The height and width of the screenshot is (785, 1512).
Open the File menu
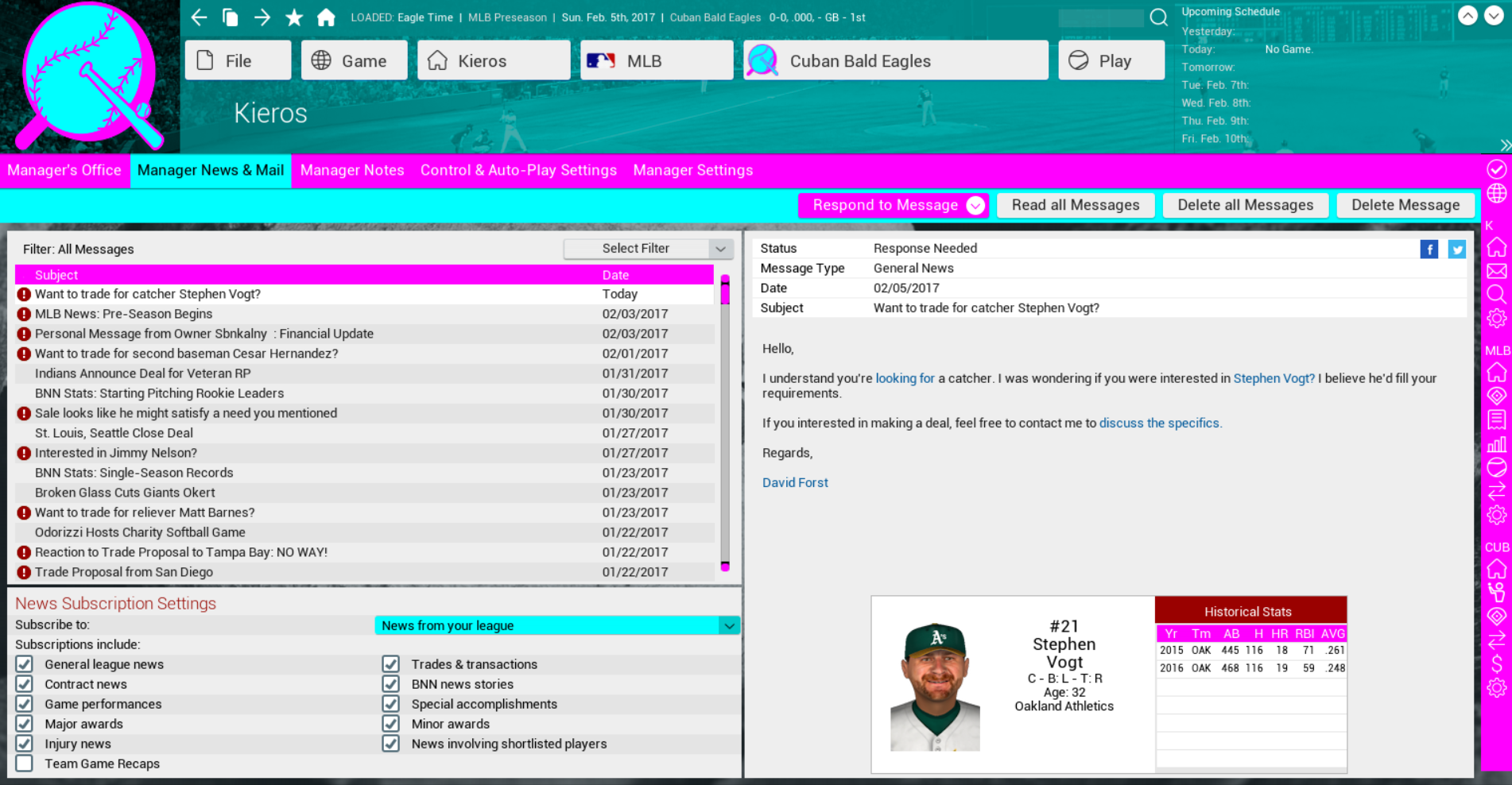(238, 60)
